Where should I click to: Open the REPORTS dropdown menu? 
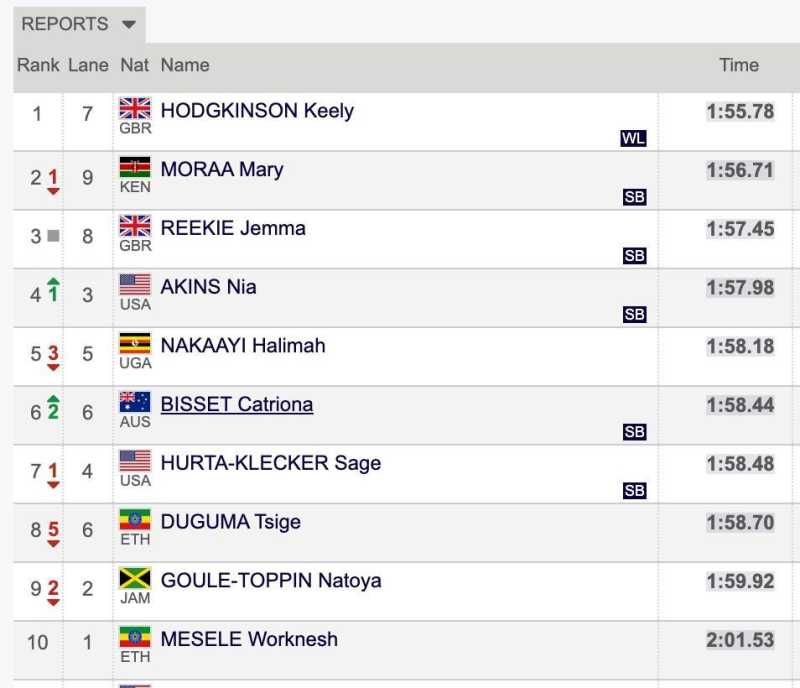78,24
